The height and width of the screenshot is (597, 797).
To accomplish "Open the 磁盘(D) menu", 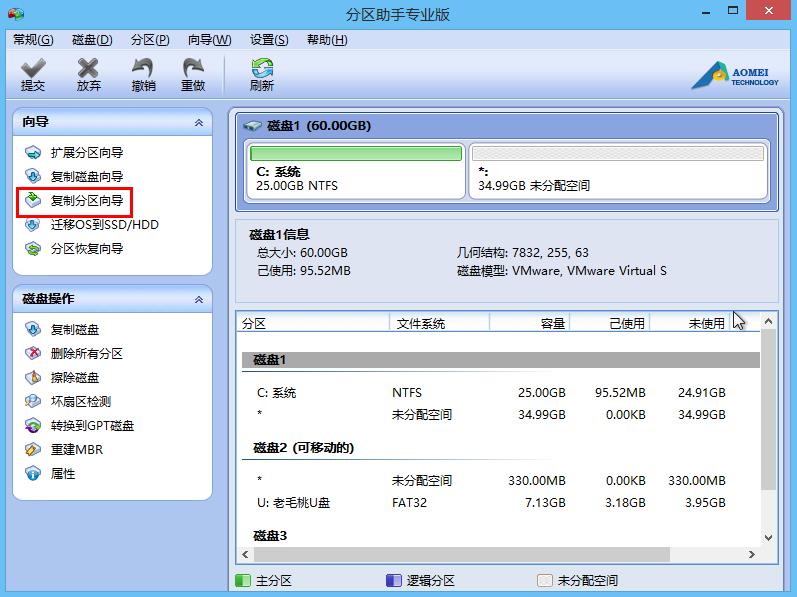I will click(92, 40).
